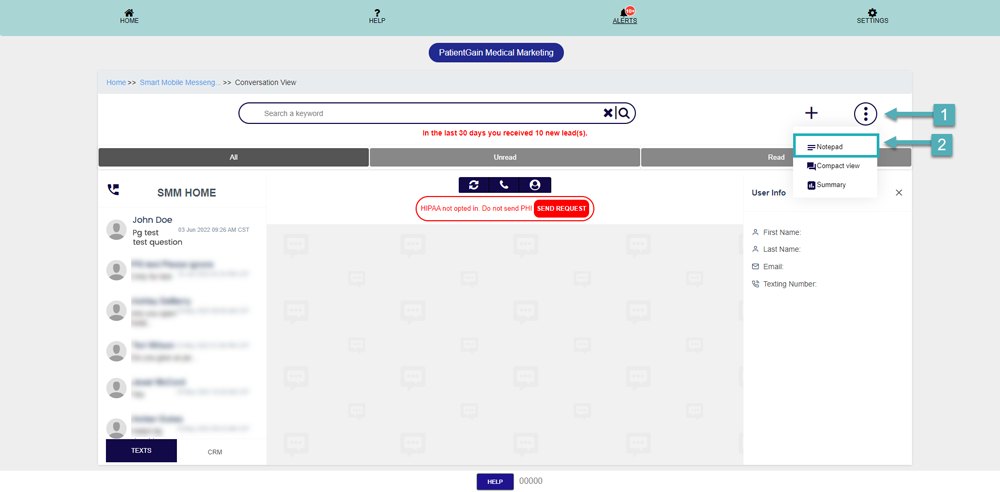This screenshot has height=492, width=1000.
Task: Select Summary from the dropdown menu
Action: (830, 185)
